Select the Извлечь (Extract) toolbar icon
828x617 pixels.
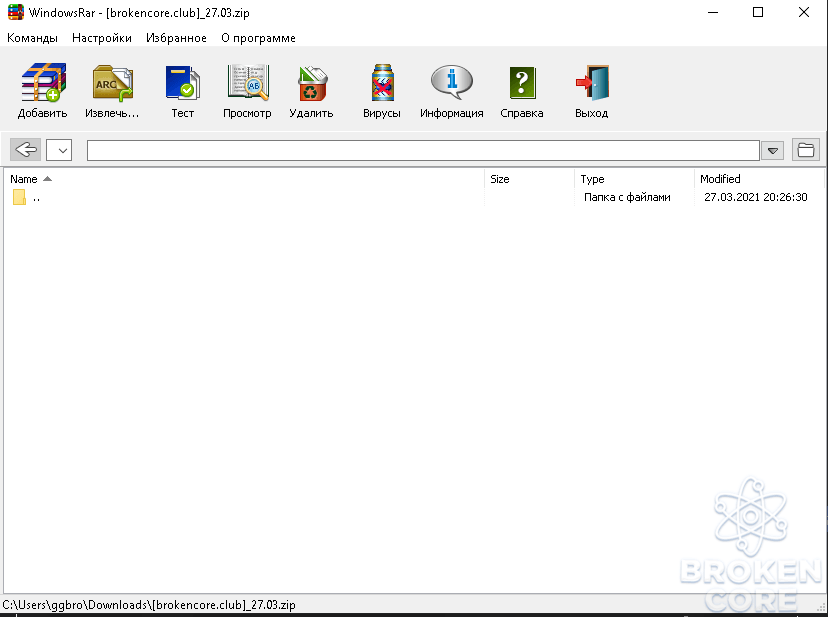[x=112, y=82]
